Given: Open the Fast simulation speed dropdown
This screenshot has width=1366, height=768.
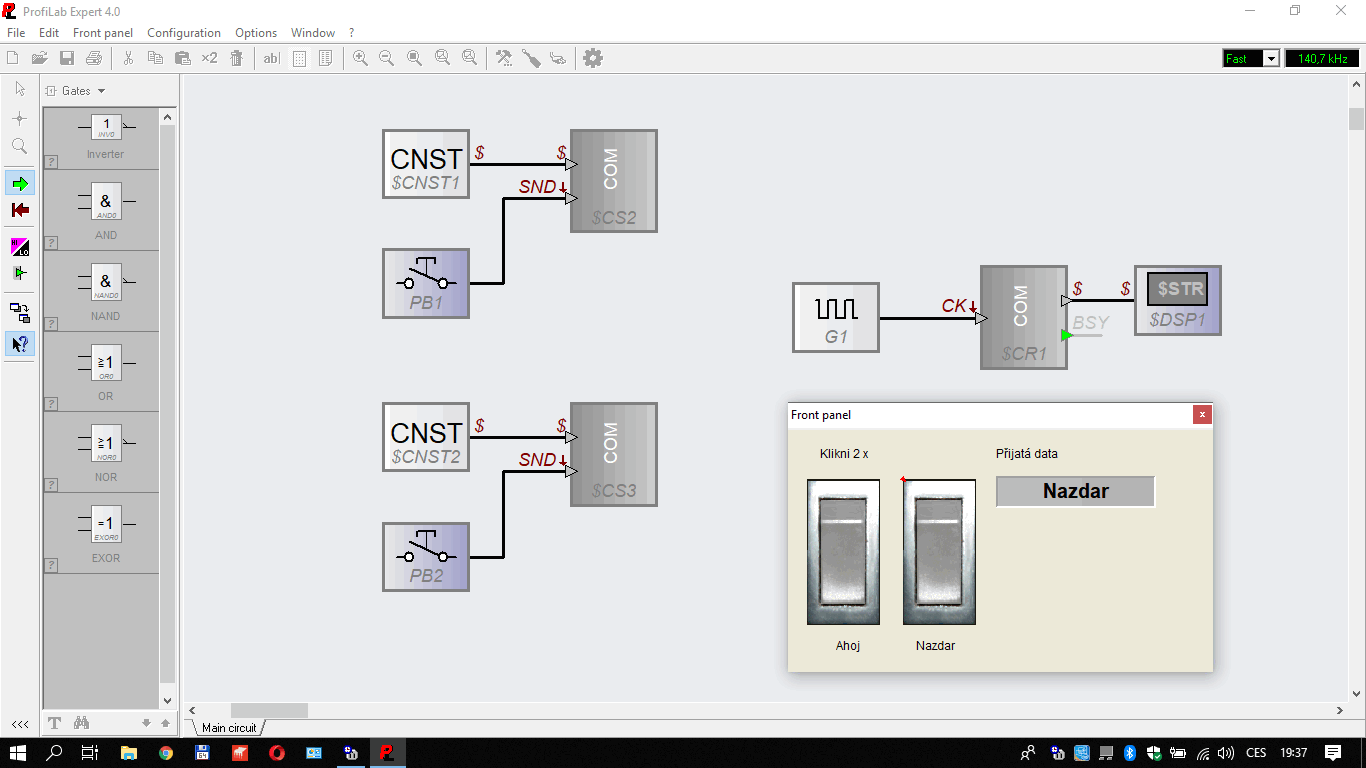Looking at the screenshot, I should [1271, 59].
